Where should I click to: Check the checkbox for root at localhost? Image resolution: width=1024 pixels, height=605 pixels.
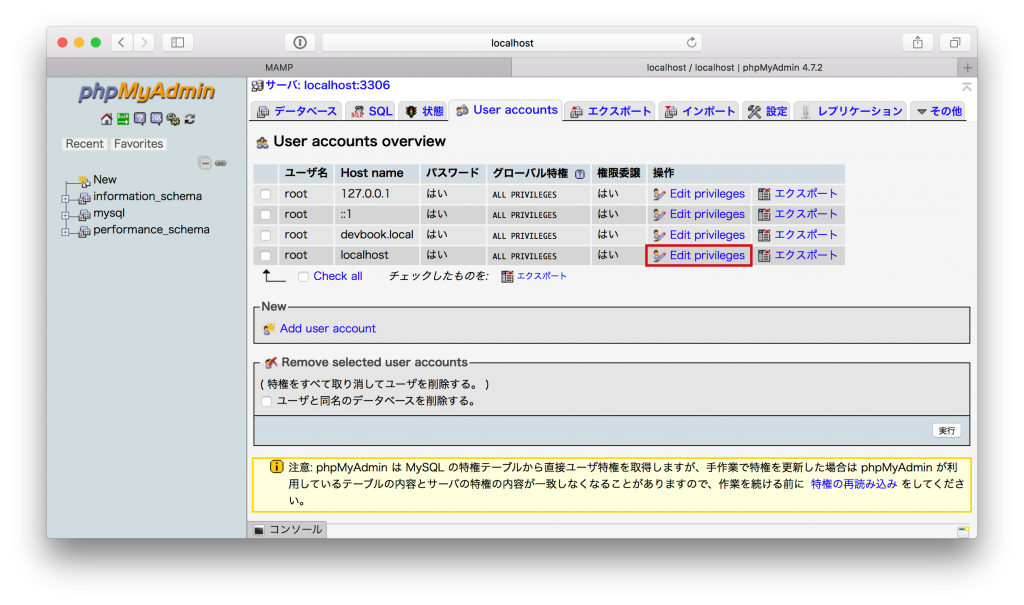click(x=265, y=255)
